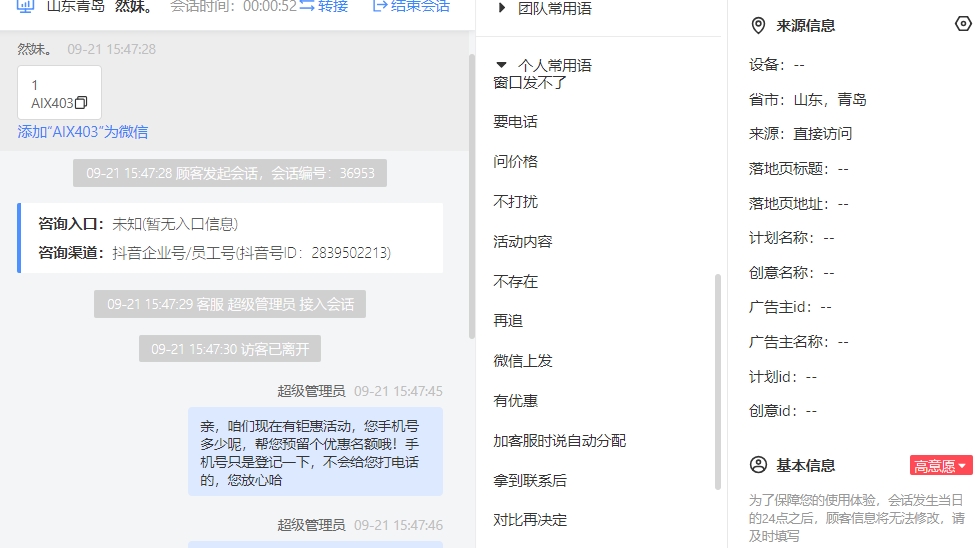Select the quick phrase 不存在

coord(515,281)
